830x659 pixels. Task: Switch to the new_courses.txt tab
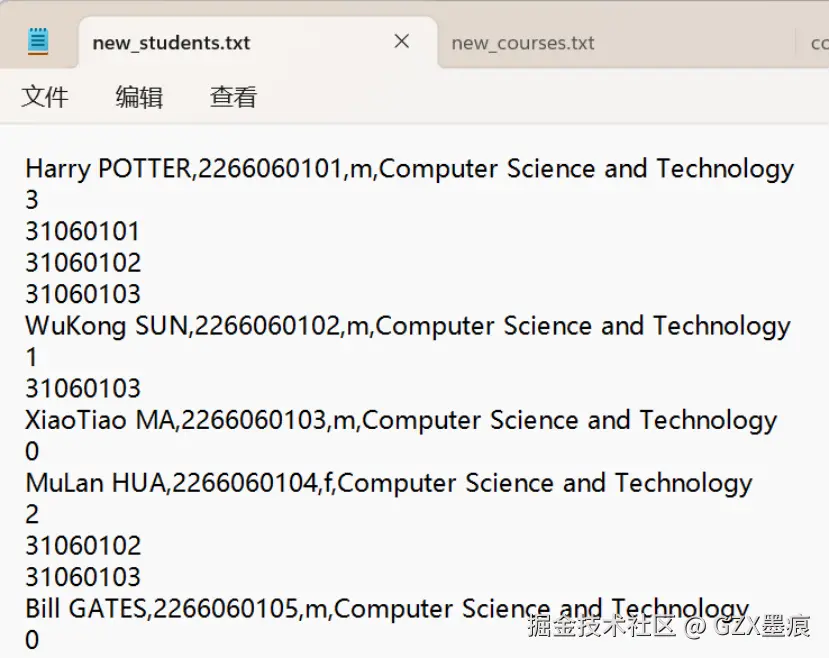pos(522,43)
